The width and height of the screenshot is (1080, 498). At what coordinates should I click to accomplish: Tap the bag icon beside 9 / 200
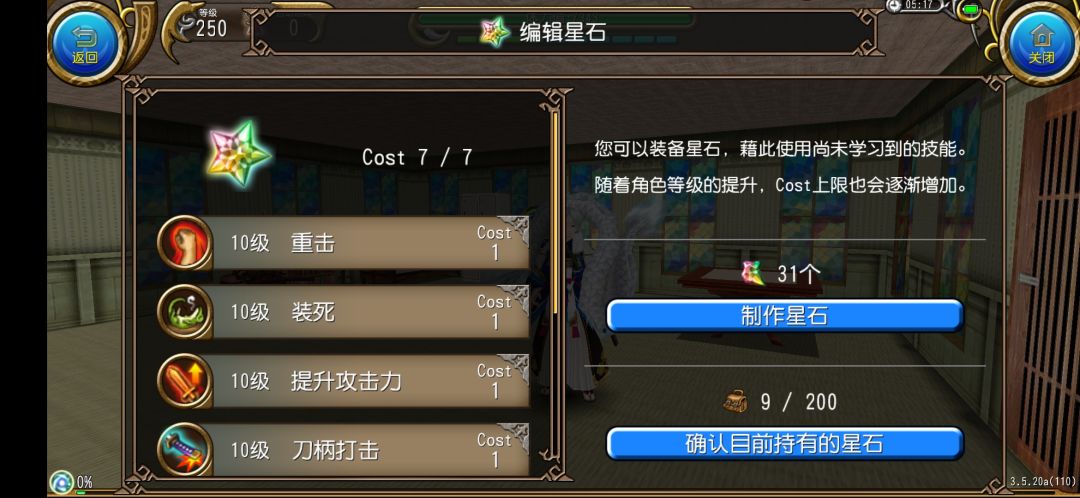736,401
